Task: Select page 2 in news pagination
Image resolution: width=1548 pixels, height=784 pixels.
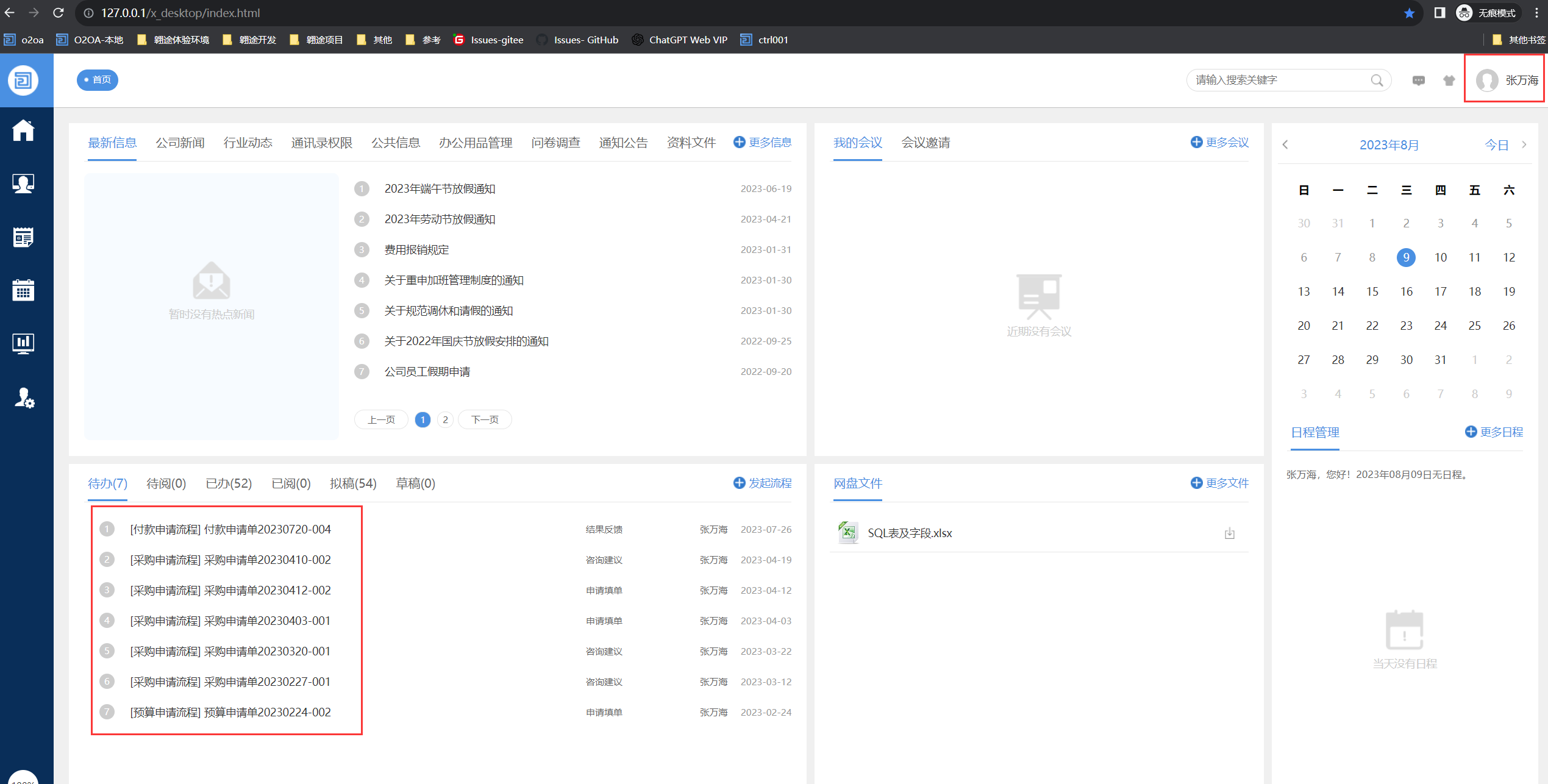Action: pyautogui.click(x=445, y=419)
